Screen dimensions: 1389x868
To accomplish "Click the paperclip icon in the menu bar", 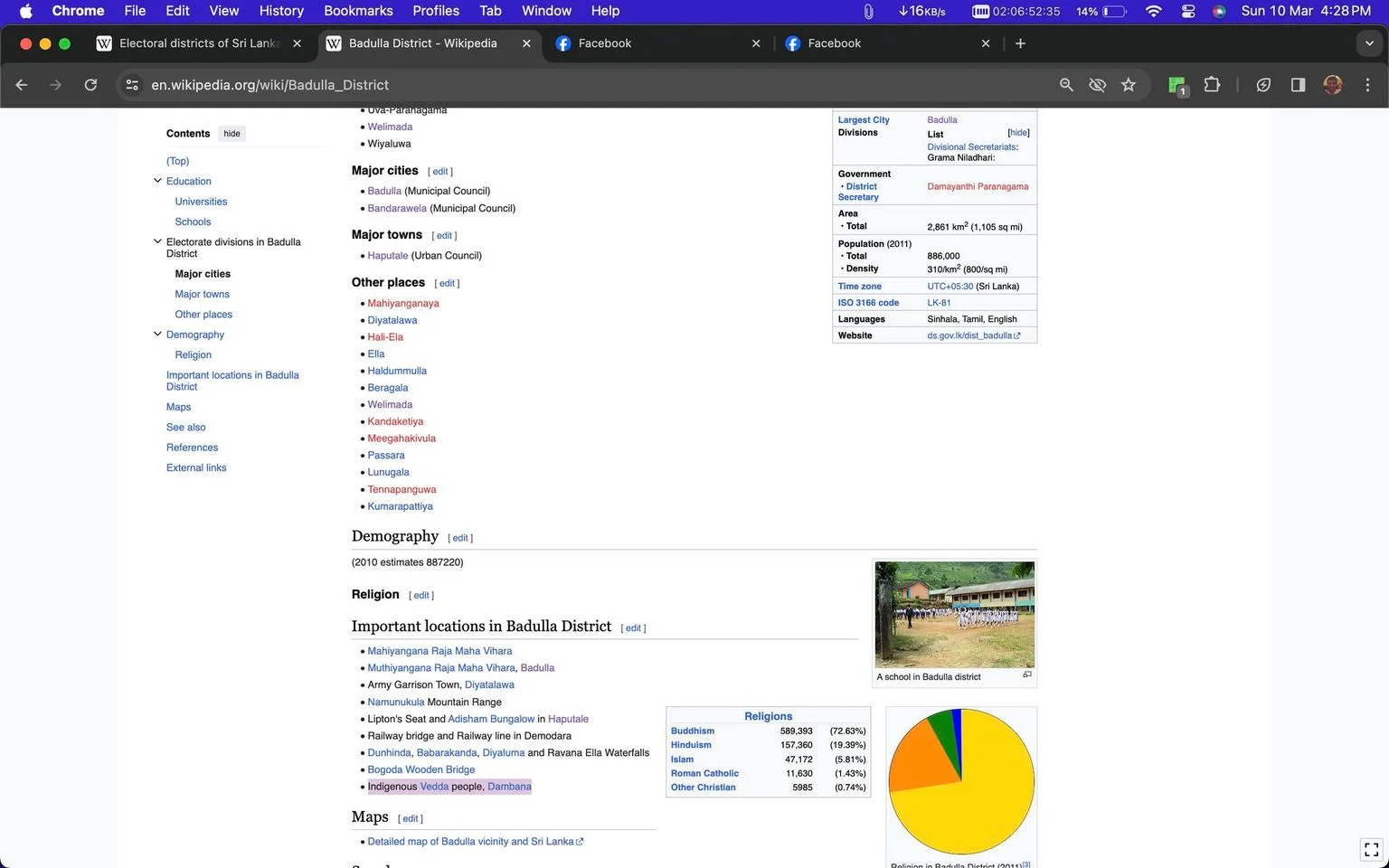I will [x=868, y=11].
